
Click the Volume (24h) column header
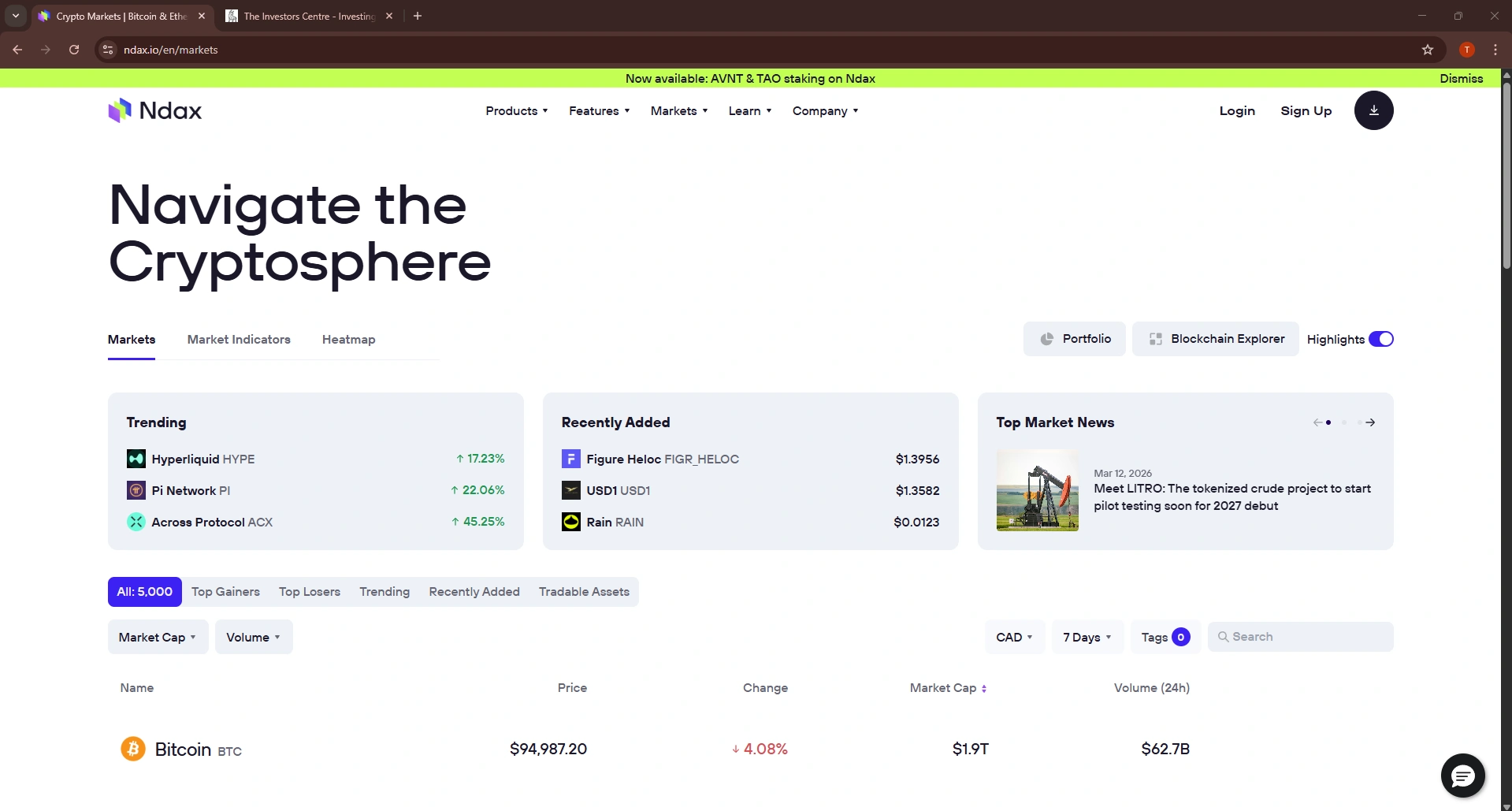pyautogui.click(x=1151, y=688)
